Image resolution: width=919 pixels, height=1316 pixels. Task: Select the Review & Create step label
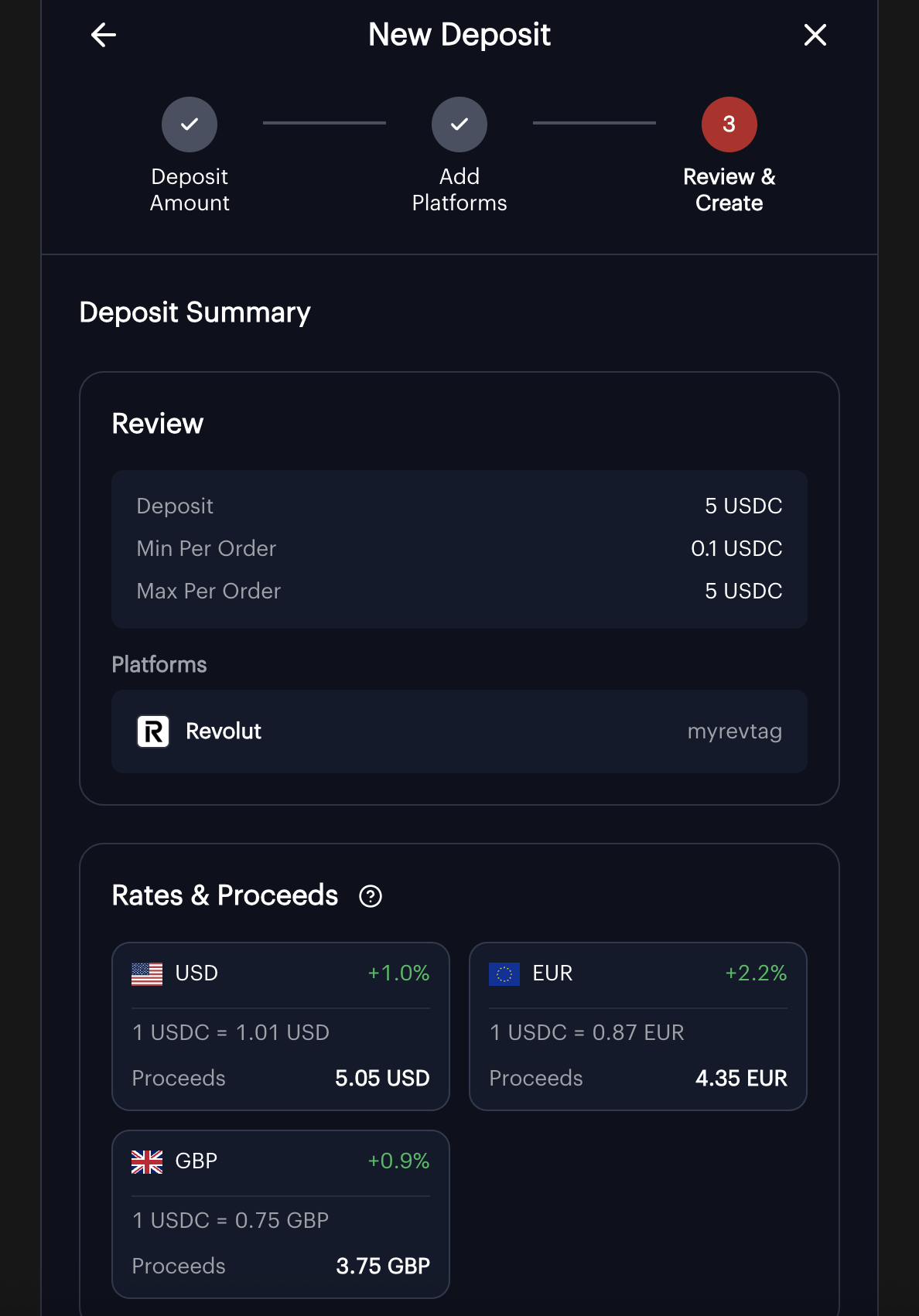point(729,189)
